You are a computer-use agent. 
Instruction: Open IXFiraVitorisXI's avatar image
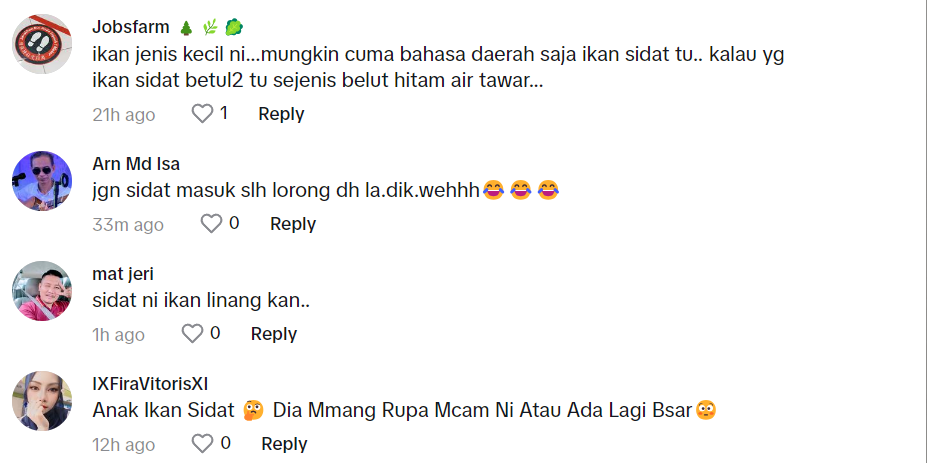[x=42, y=401]
